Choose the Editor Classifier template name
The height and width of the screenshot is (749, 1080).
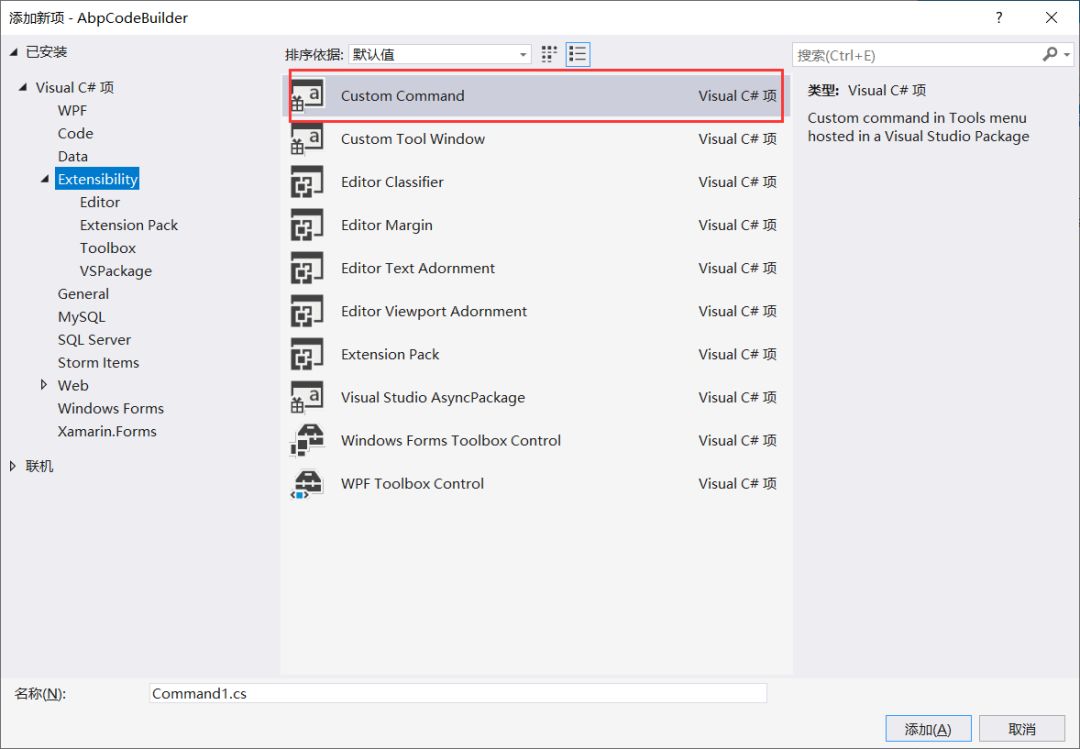[392, 182]
